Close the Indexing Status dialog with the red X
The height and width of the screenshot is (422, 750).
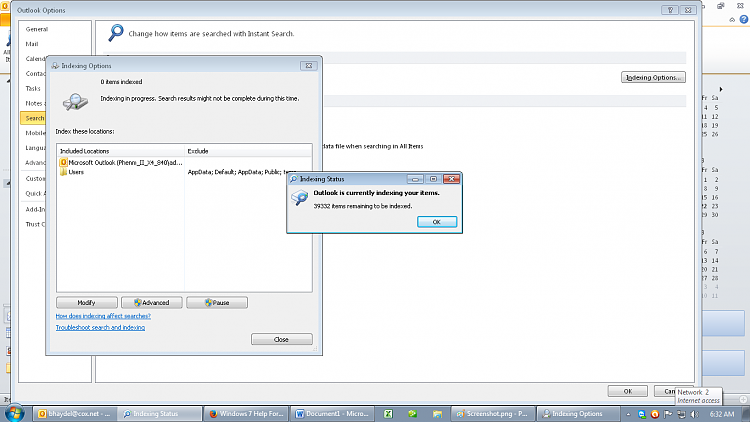(451, 179)
